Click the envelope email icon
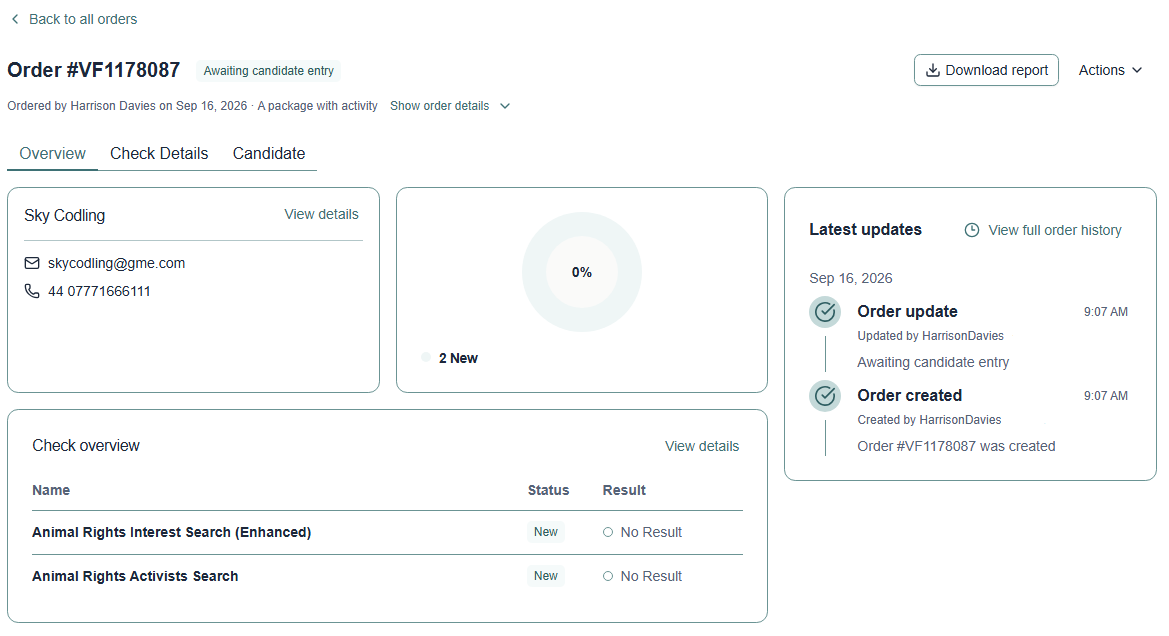The image size is (1169, 636). click(x=32, y=263)
